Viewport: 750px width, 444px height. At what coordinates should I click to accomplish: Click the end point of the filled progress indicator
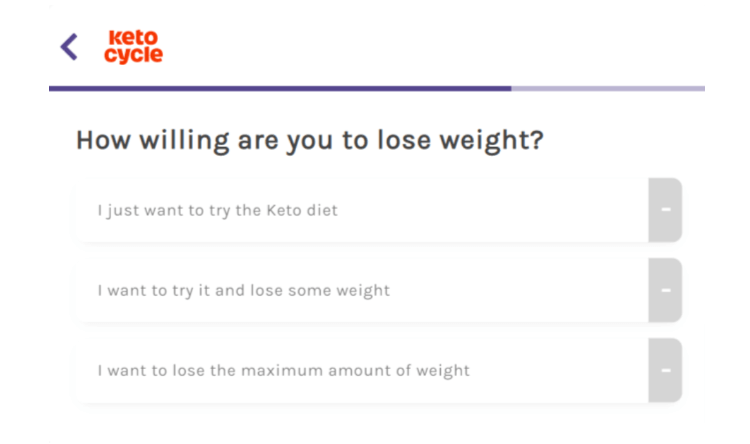tap(510, 89)
